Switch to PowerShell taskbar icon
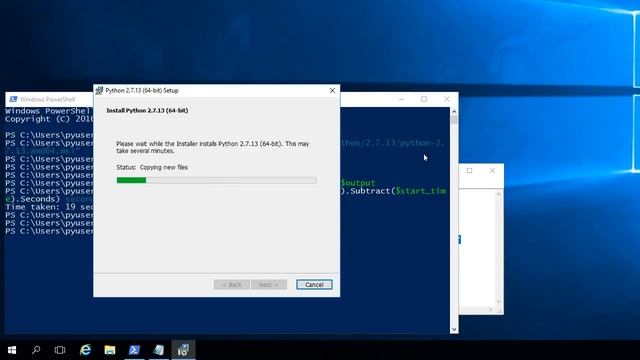The image size is (640, 360). coord(134,350)
